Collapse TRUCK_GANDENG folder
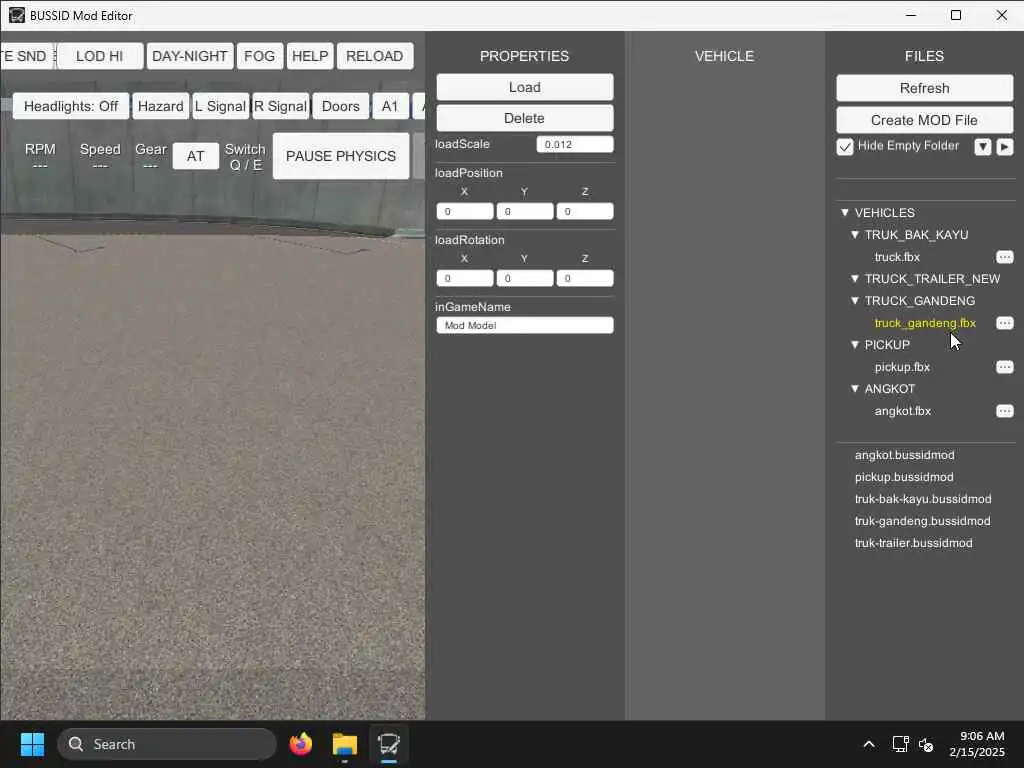 [x=855, y=300]
